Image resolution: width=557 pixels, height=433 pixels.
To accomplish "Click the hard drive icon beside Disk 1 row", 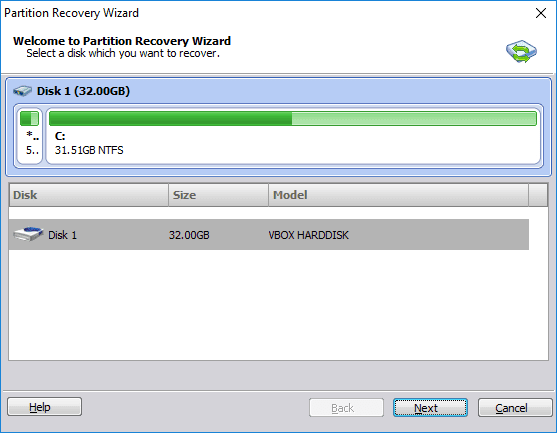I will [28, 234].
